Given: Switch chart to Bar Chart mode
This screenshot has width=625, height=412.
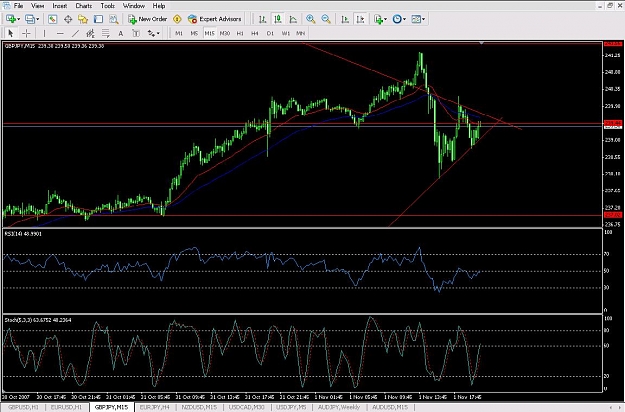Looking at the screenshot, I should coord(262,19).
